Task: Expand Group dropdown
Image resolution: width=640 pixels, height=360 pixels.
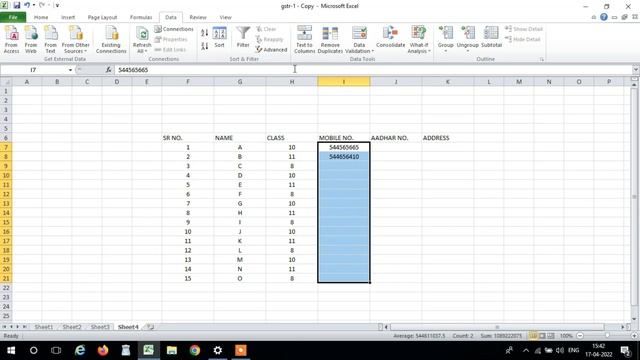Action: (446, 51)
